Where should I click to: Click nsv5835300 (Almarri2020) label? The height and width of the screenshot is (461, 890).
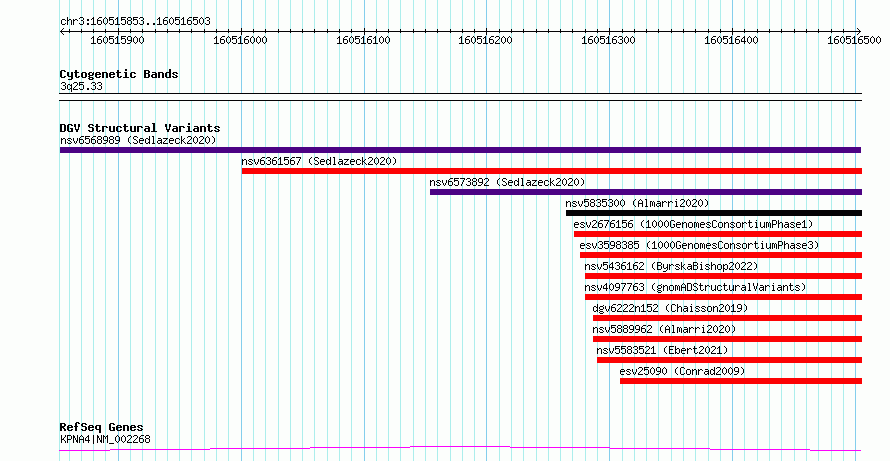coord(637,203)
